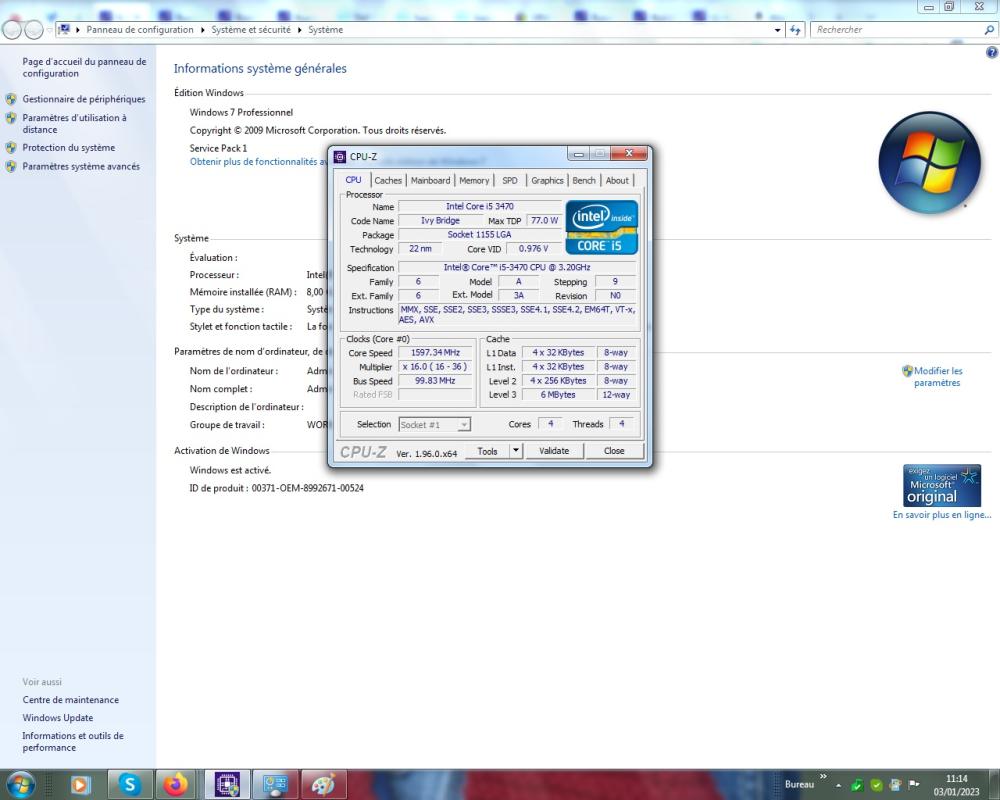This screenshot has height=800, width=1000.
Task: Click the Action Center flag in the system tray
Action: click(x=912, y=784)
